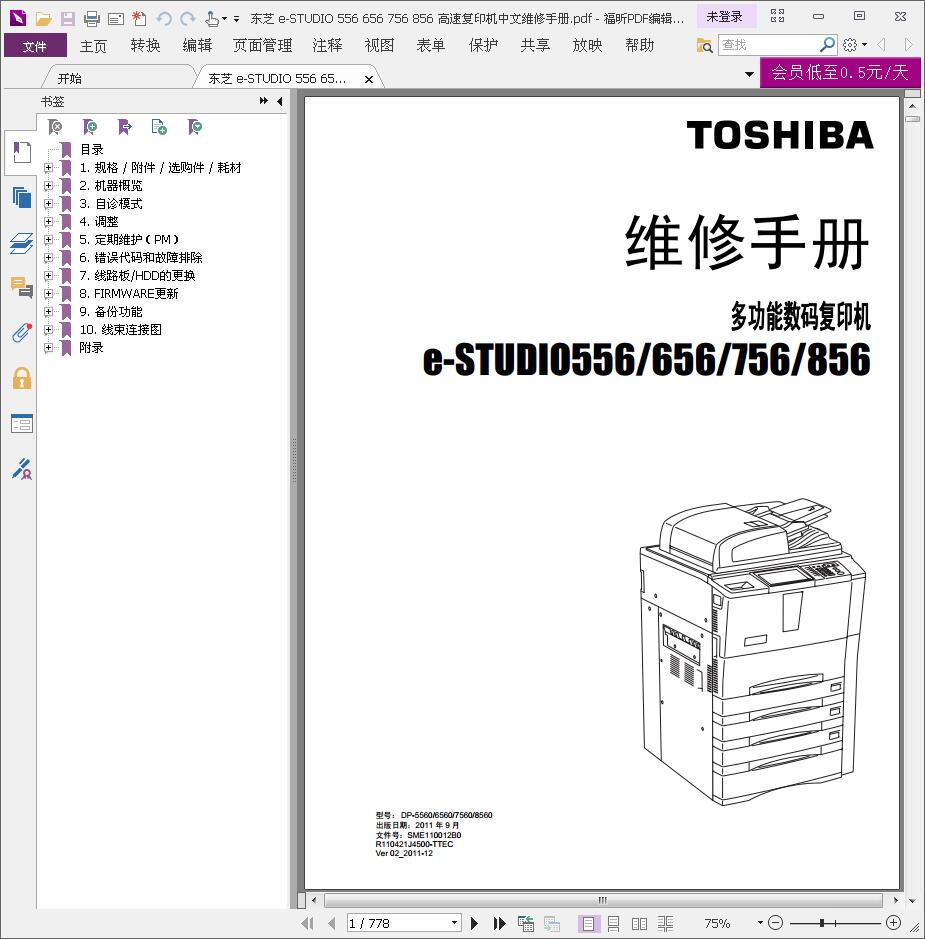925x939 pixels.
Task: Go to next page arrow
Action: [x=474, y=923]
